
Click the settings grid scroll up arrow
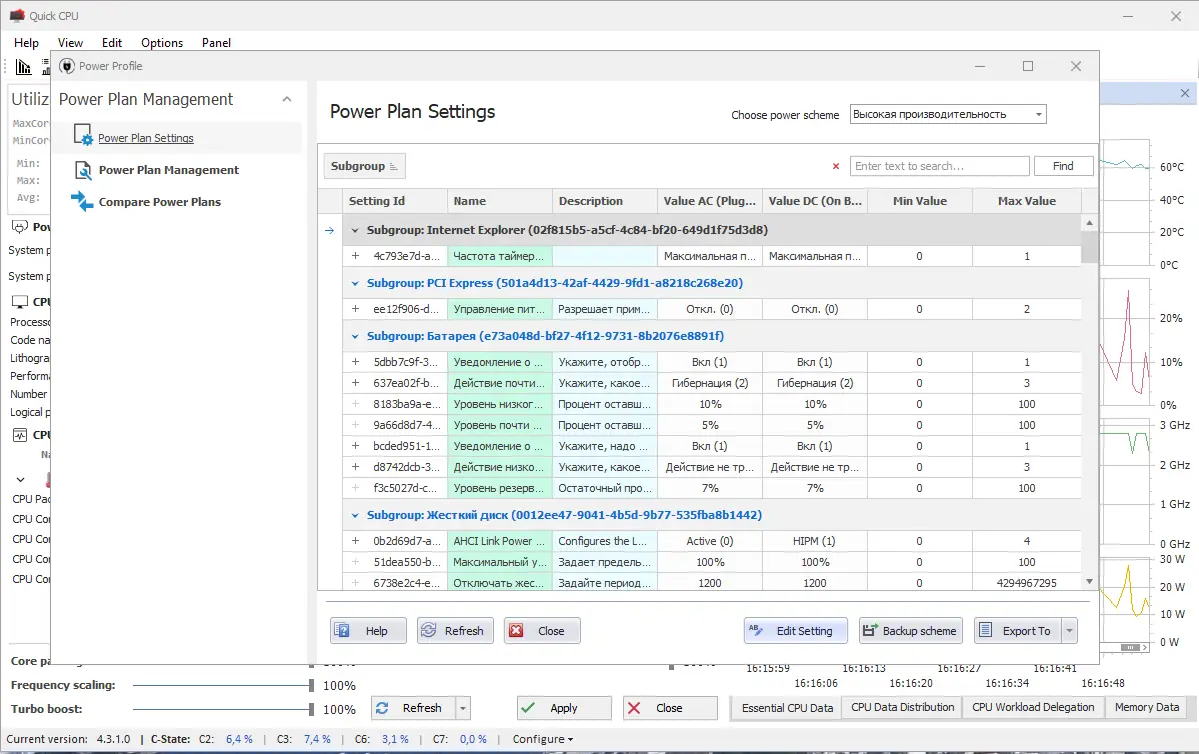point(1089,223)
